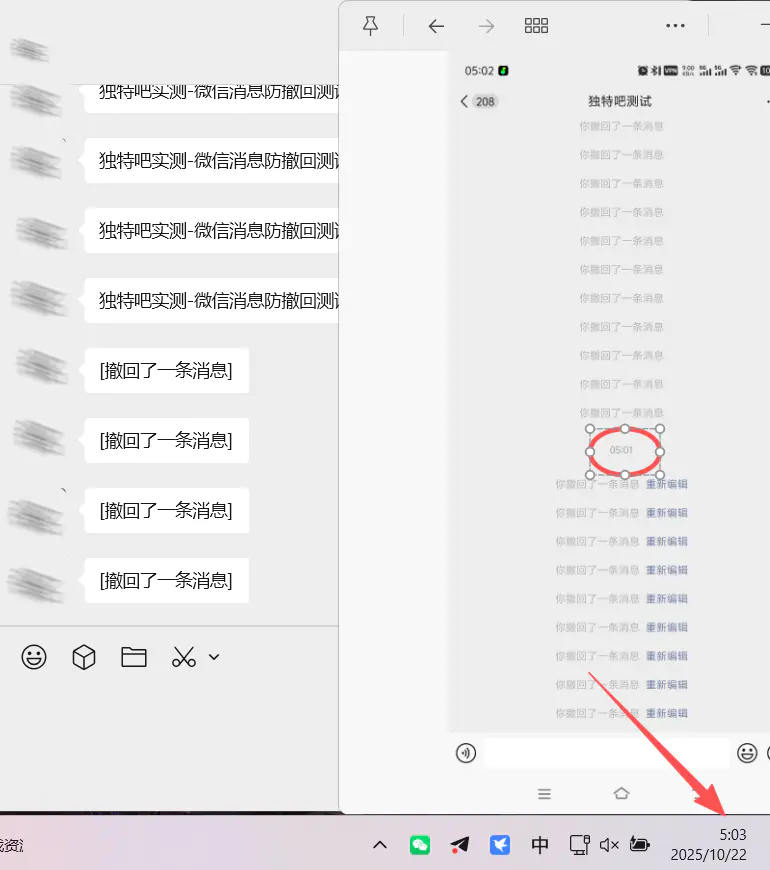Open the clock showing 5:03 2025/10/22
Image resolution: width=770 pixels, height=870 pixels.
pyautogui.click(x=708, y=844)
